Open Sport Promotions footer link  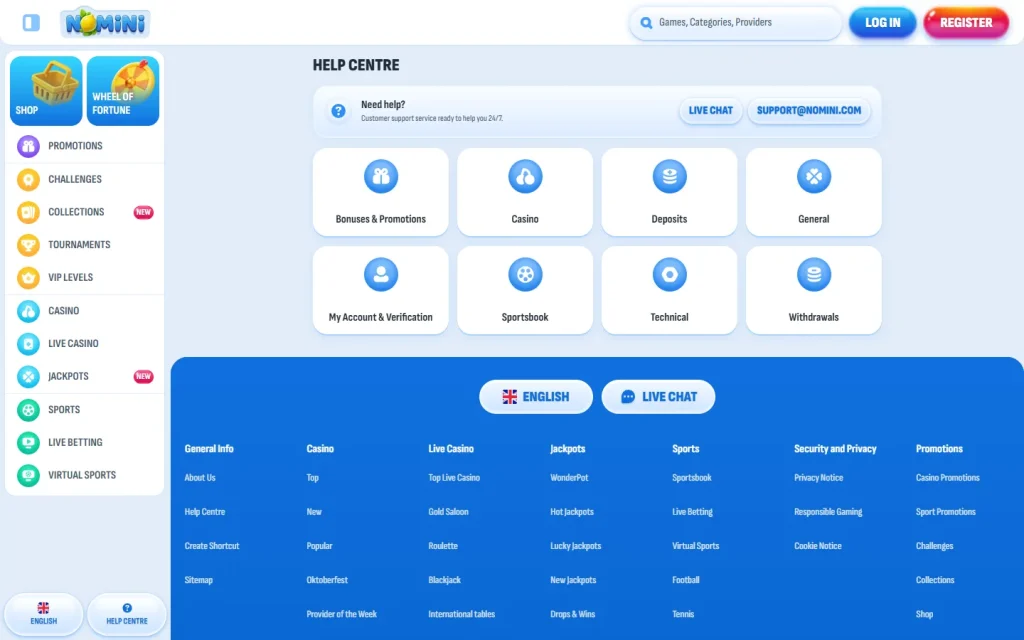point(946,512)
